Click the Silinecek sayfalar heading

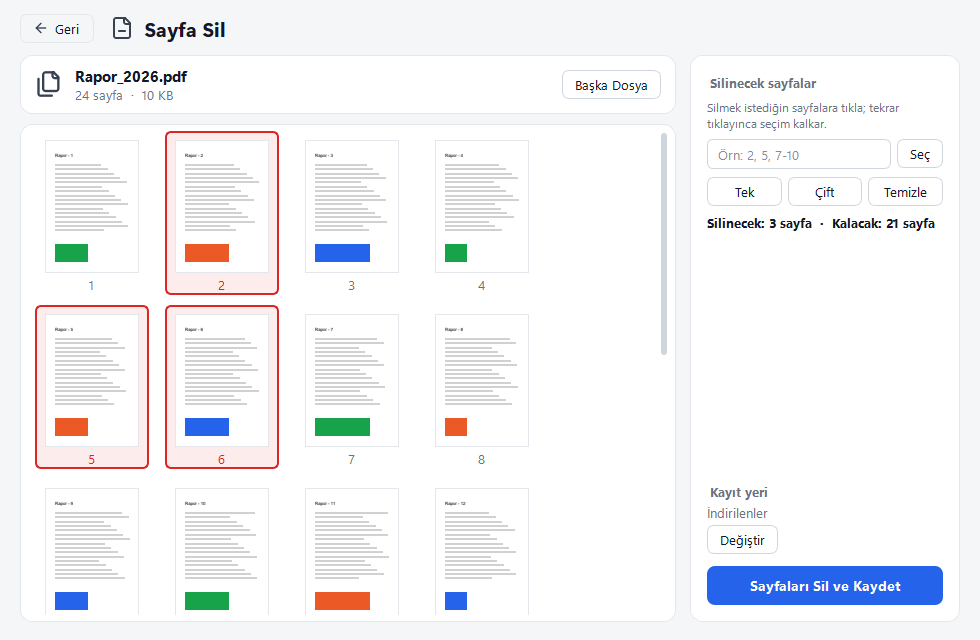pyautogui.click(x=763, y=84)
